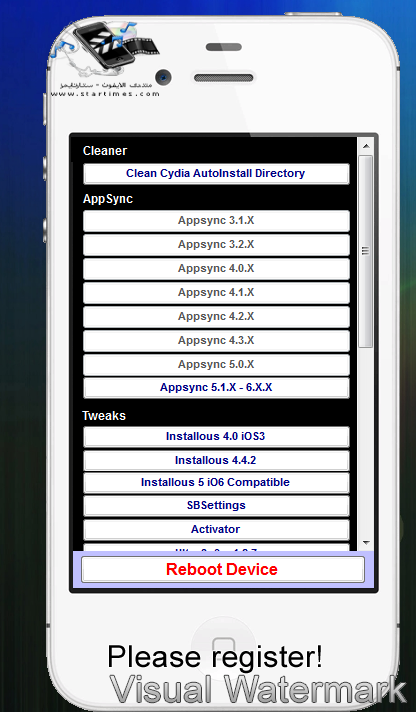The width and height of the screenshot is (416, 712).
Task: Choose Appsync 5.0.X
Action: (216, 365)
